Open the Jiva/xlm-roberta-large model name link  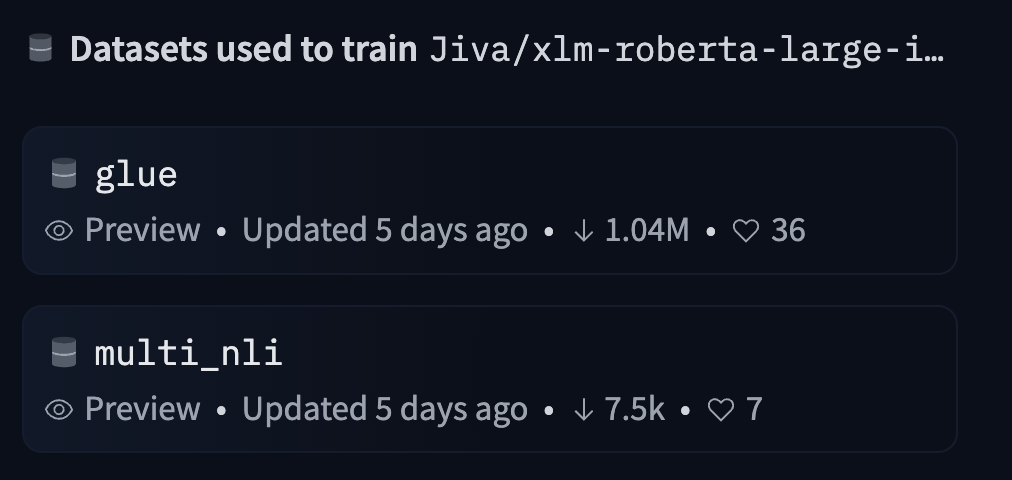[x=686, y=49]
